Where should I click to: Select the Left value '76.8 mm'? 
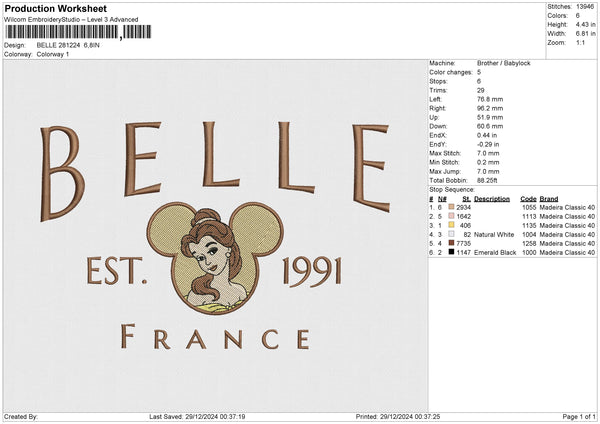point(490,99)
